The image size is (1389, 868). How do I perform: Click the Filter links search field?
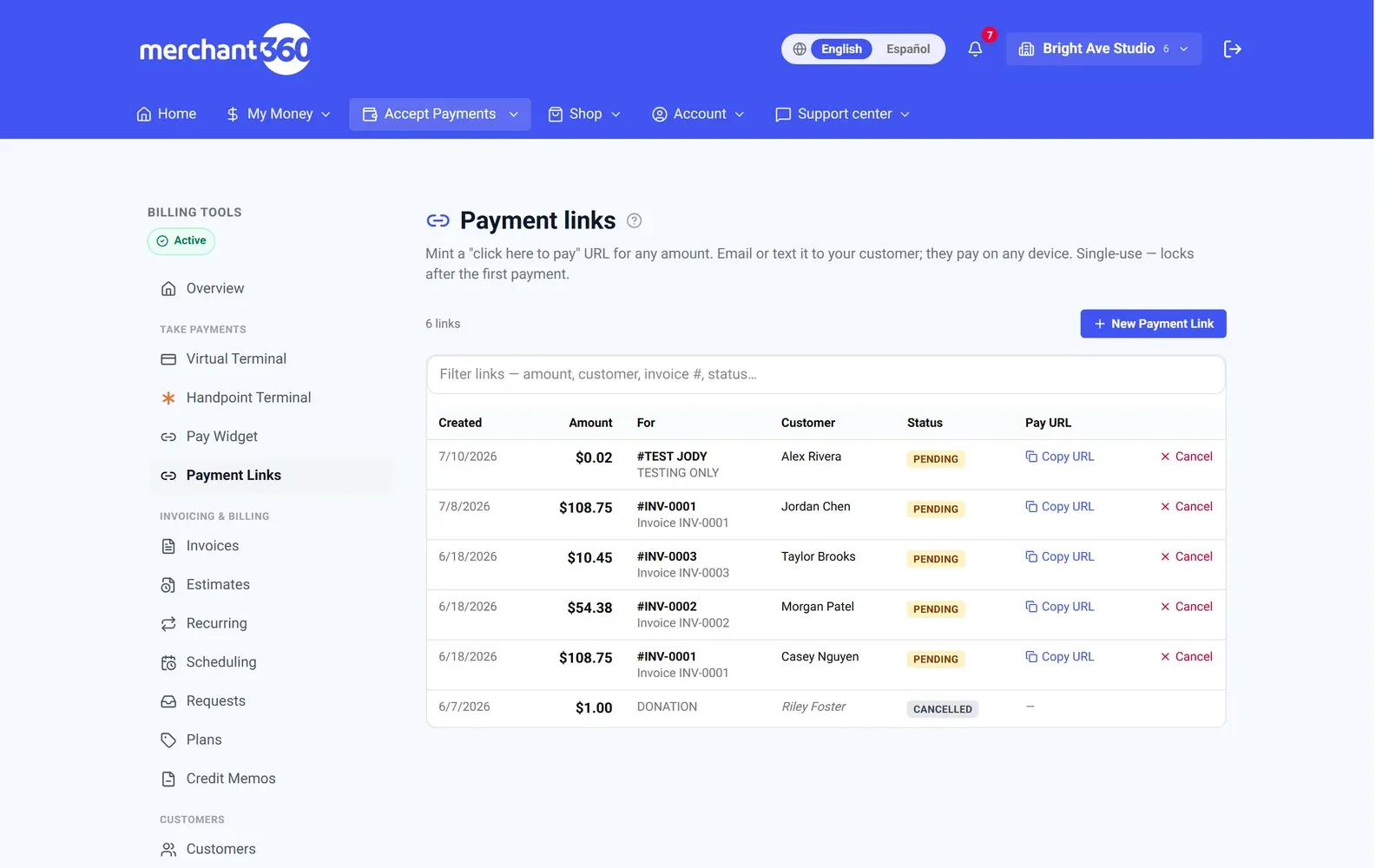click(x=826, y=374)
